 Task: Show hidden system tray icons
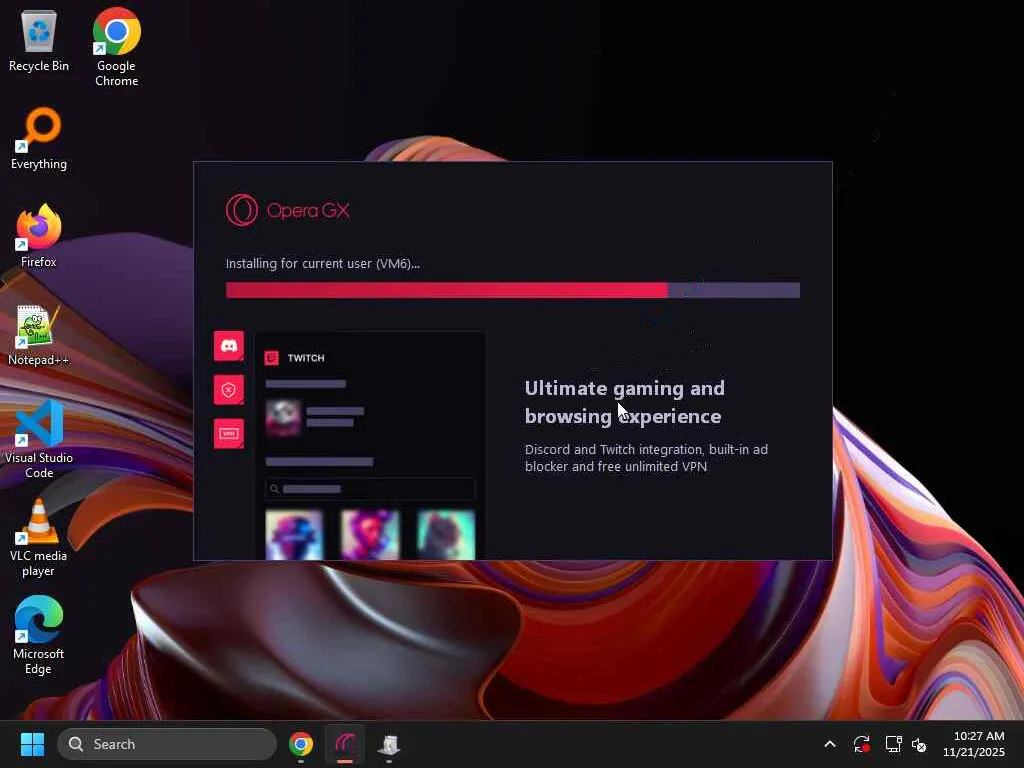tap(830, 744)
